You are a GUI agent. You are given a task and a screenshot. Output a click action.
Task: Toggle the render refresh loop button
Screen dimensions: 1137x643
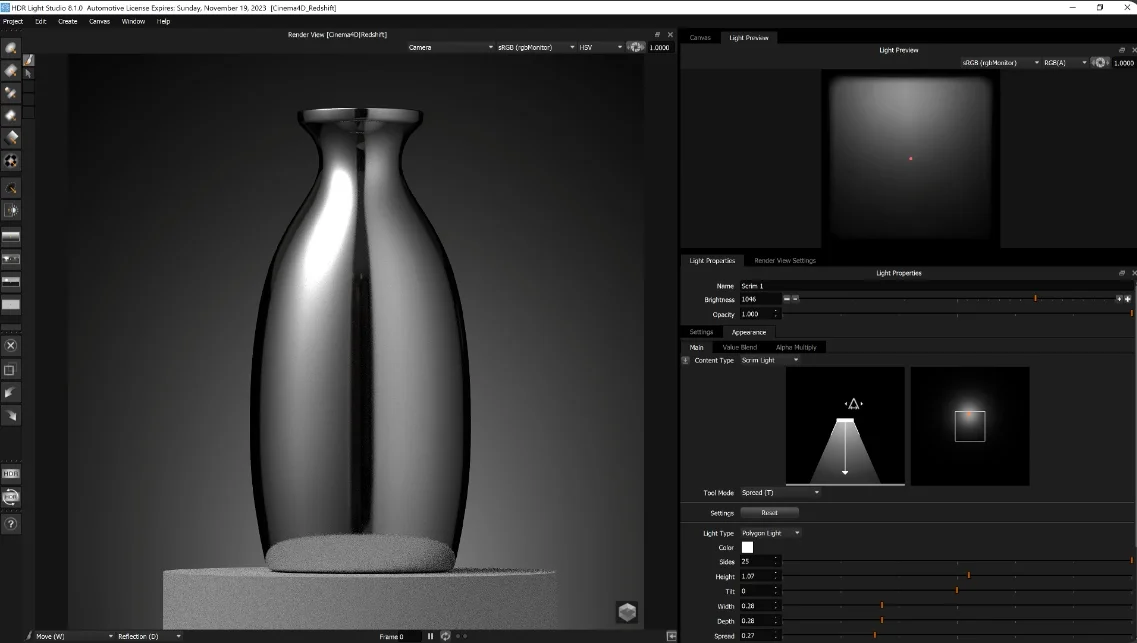click(445, 636)
